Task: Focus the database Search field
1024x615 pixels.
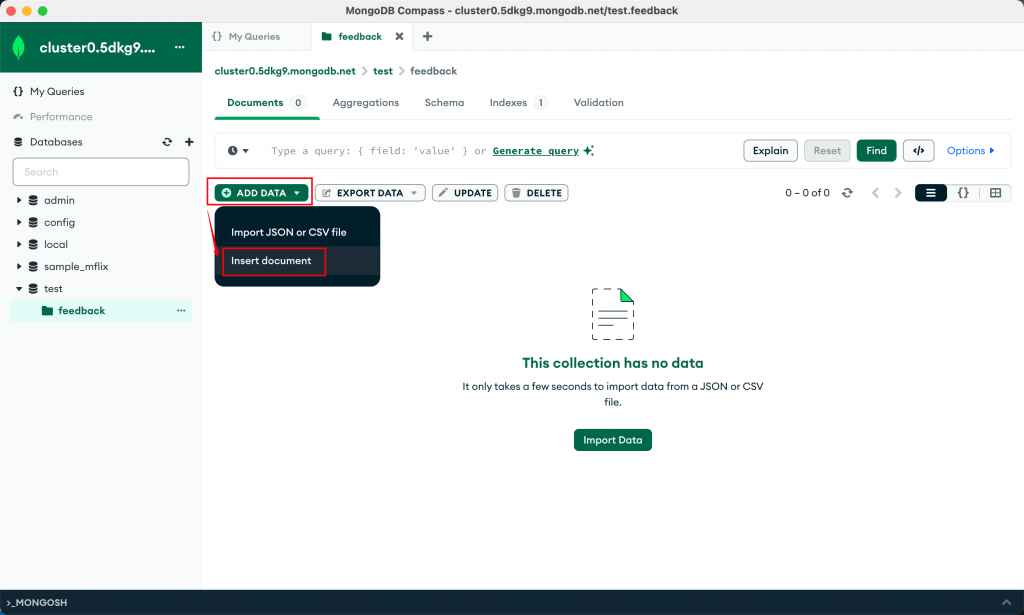Action: click(x=101, y=172)
